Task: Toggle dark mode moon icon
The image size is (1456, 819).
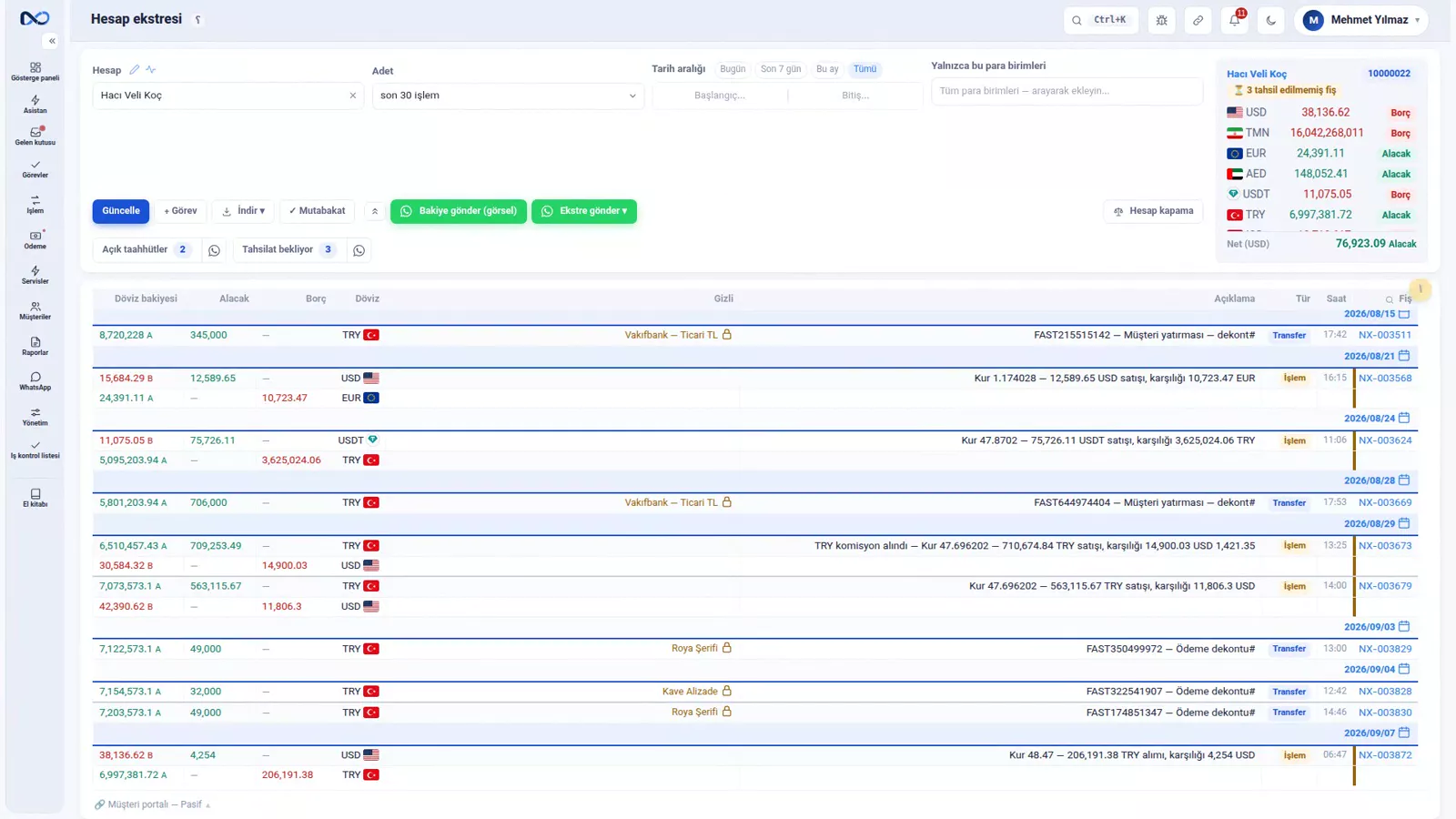Action: 1271,20
